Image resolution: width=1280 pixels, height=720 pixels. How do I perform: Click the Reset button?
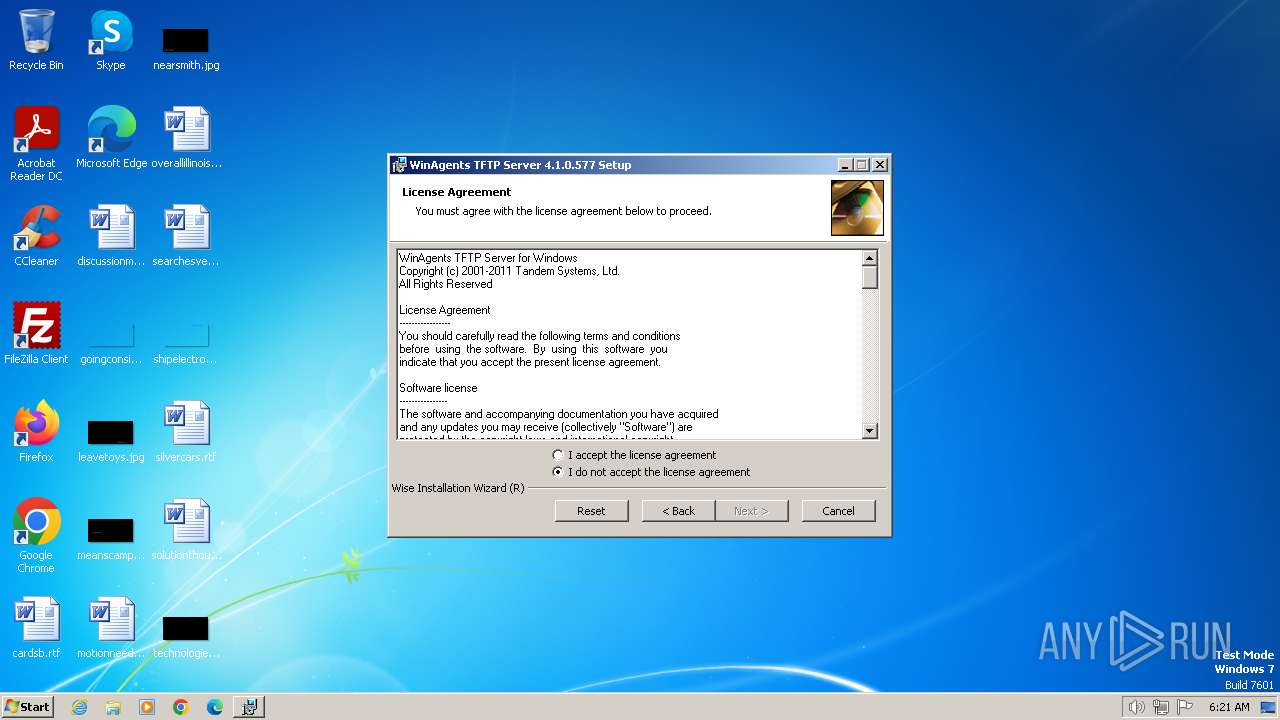591,511
